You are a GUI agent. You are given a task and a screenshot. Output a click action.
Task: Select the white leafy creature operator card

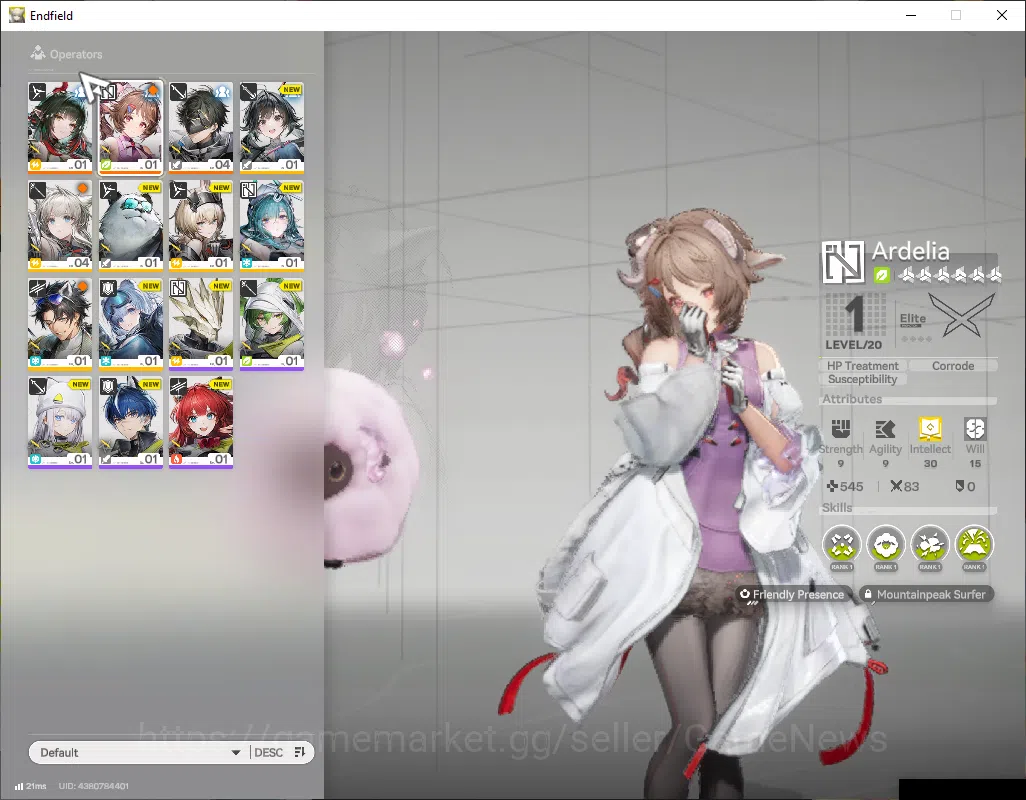[x=201, y=324]
